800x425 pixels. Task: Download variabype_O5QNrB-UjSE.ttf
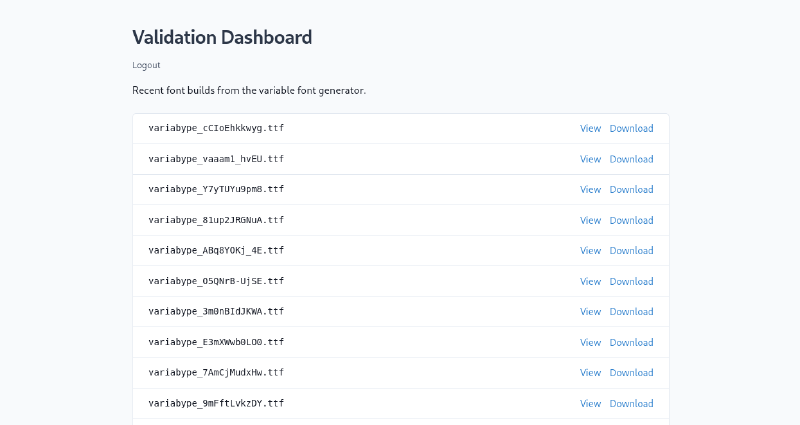631,282
